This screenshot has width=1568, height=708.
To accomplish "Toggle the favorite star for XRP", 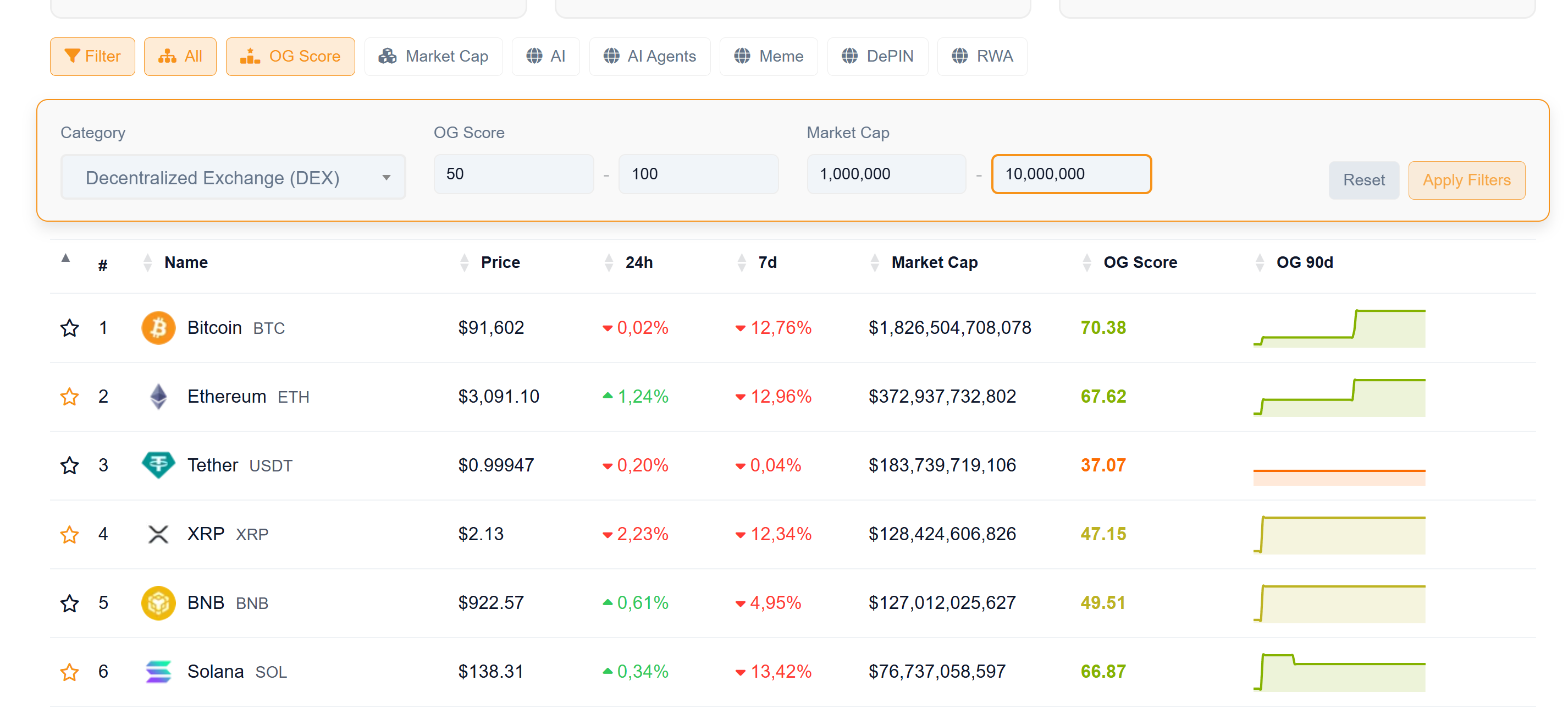I will click(x=69, y=534).
